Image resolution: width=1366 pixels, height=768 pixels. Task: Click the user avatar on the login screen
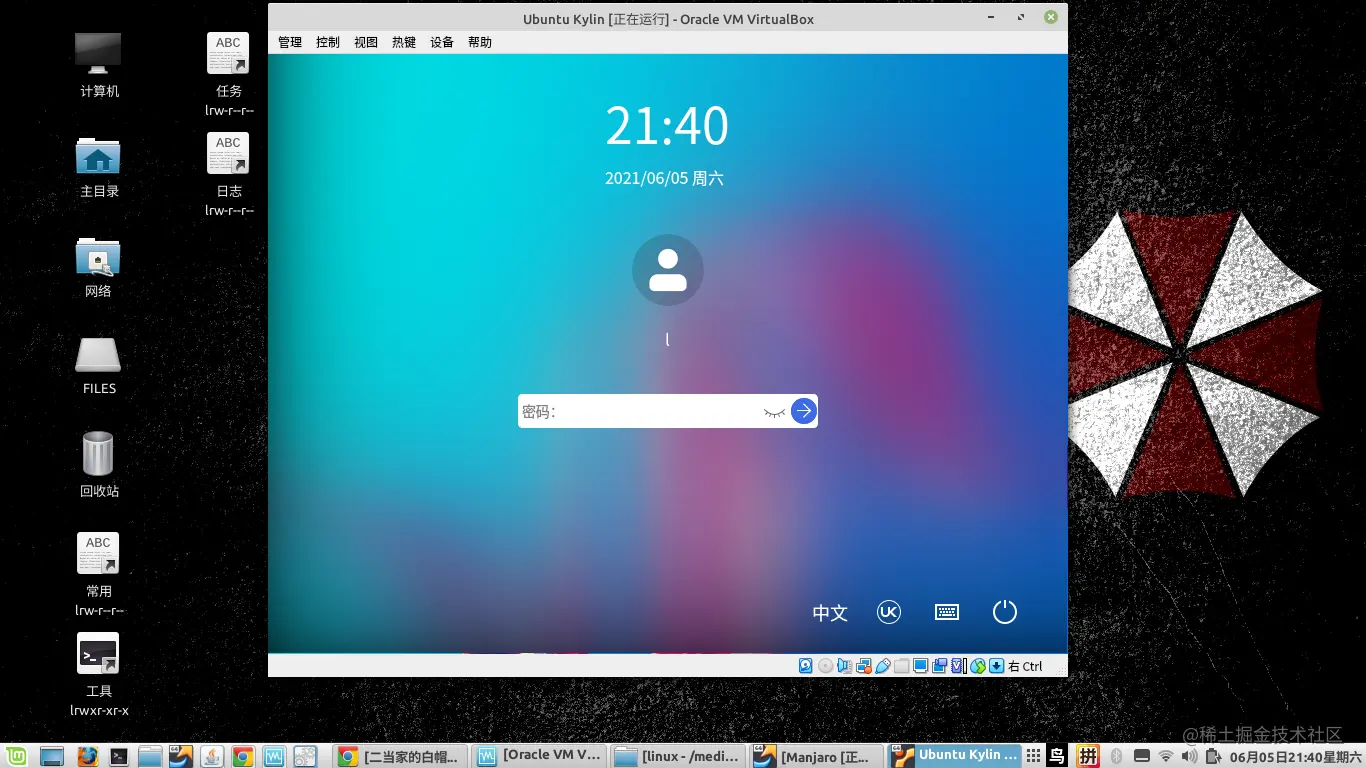tap(668, 270)
